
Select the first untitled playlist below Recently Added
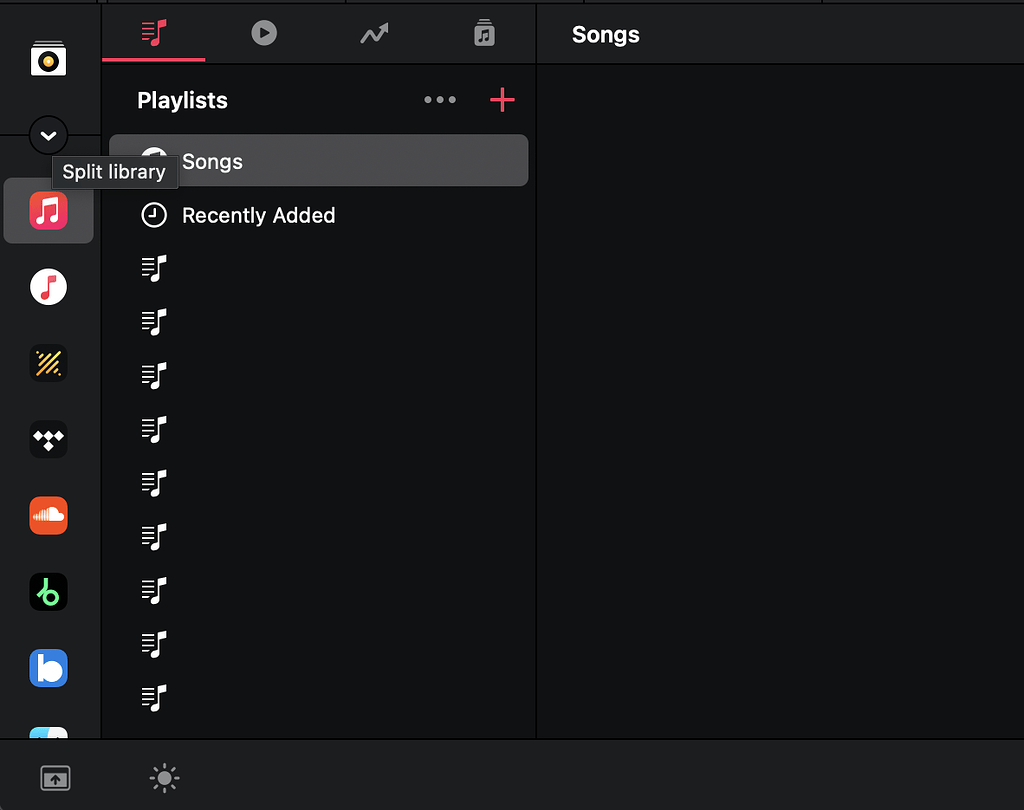click(154, 268)
